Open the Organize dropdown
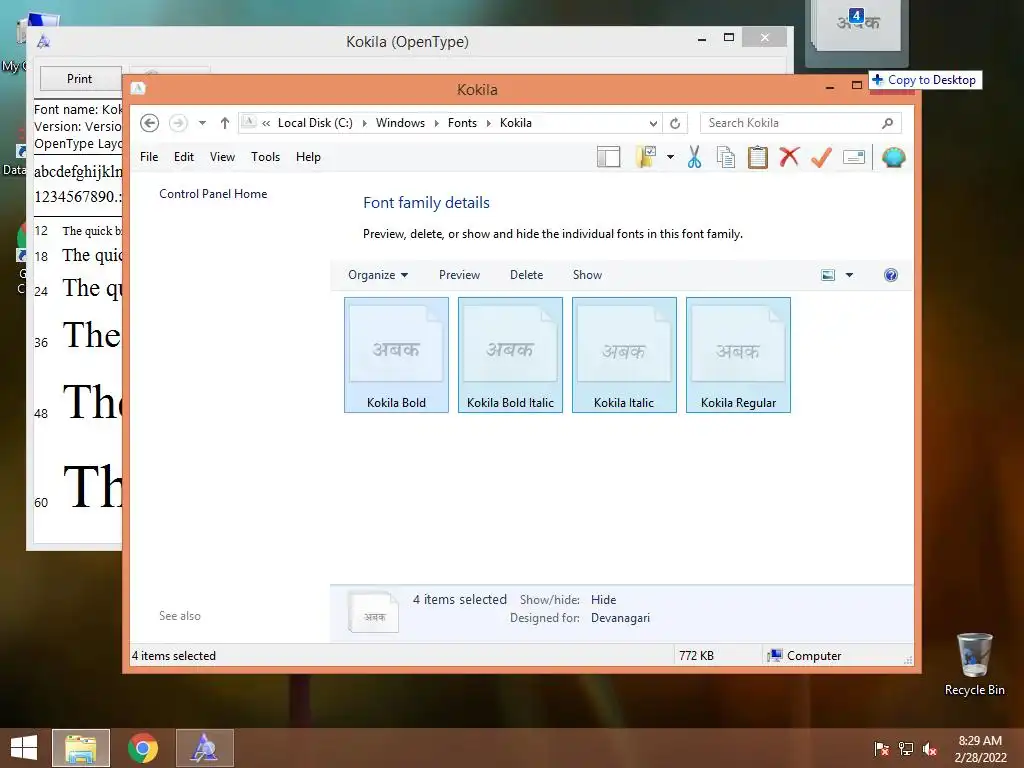Screen dimensions: 1024x768 378,275
